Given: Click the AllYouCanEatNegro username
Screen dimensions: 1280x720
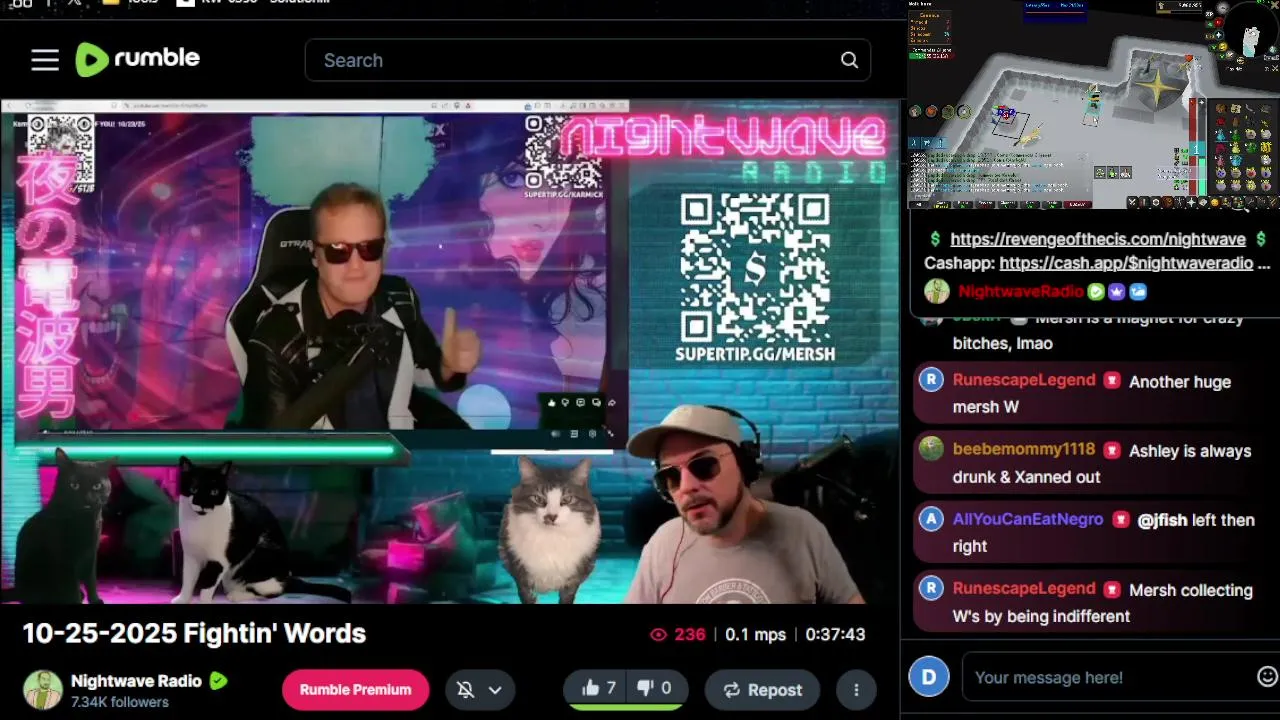Looking at the screenshot, I should pyautogui.click(x=1028, y=519).
